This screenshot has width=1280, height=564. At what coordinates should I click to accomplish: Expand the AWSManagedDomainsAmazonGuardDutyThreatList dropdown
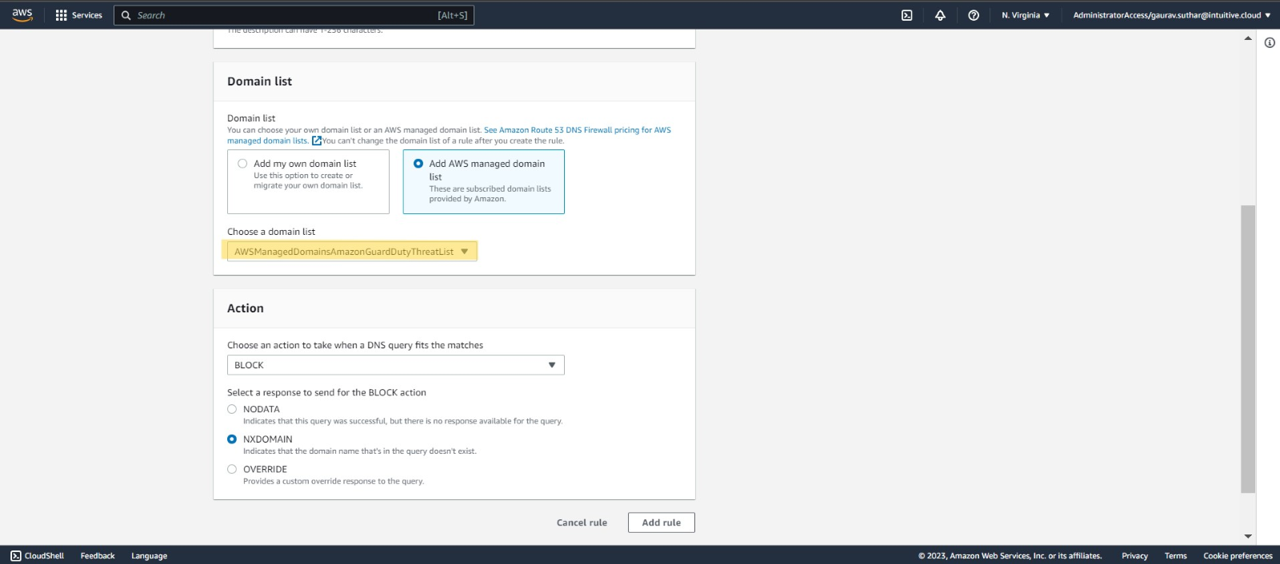tap(351, 252)
